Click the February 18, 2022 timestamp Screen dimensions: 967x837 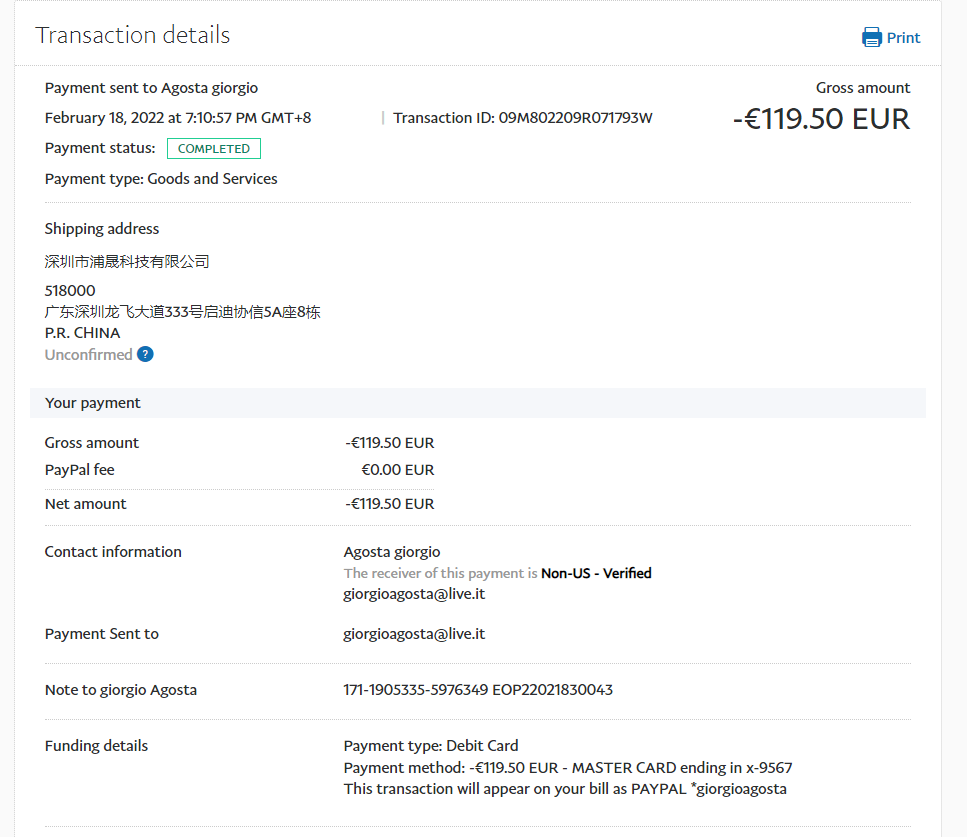[x=178, y=118]
